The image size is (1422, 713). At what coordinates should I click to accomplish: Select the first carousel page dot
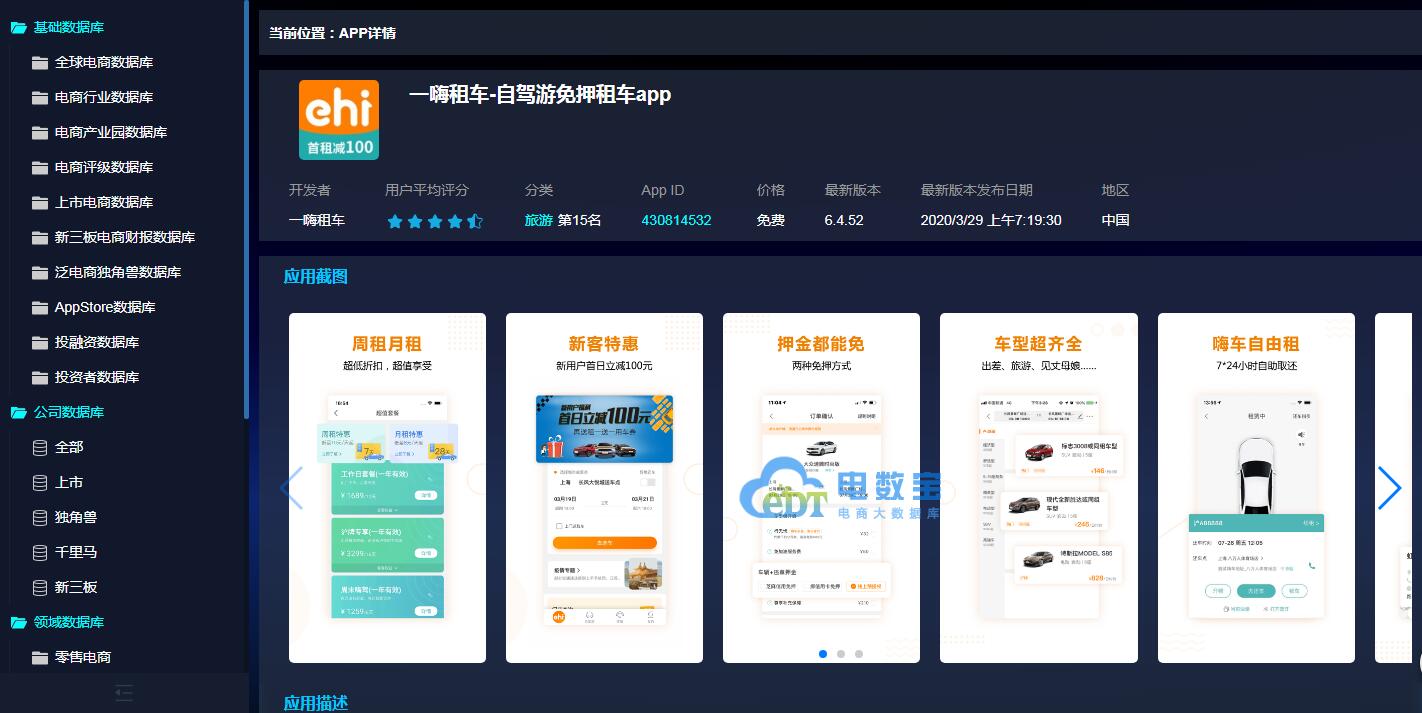[823, 654]
